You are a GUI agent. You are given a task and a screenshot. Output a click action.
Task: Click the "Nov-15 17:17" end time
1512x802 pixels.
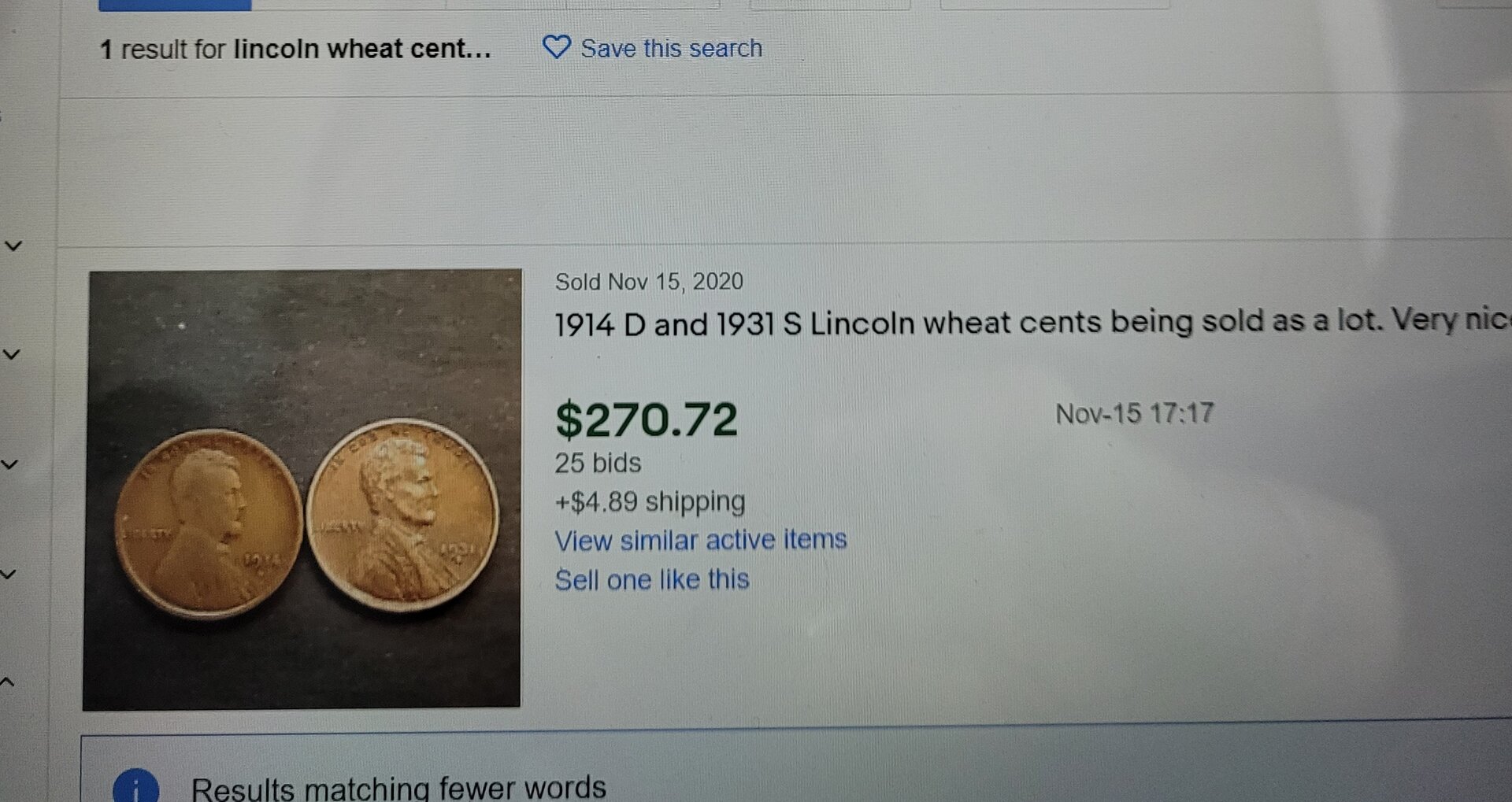click(x=1134, y=413)
